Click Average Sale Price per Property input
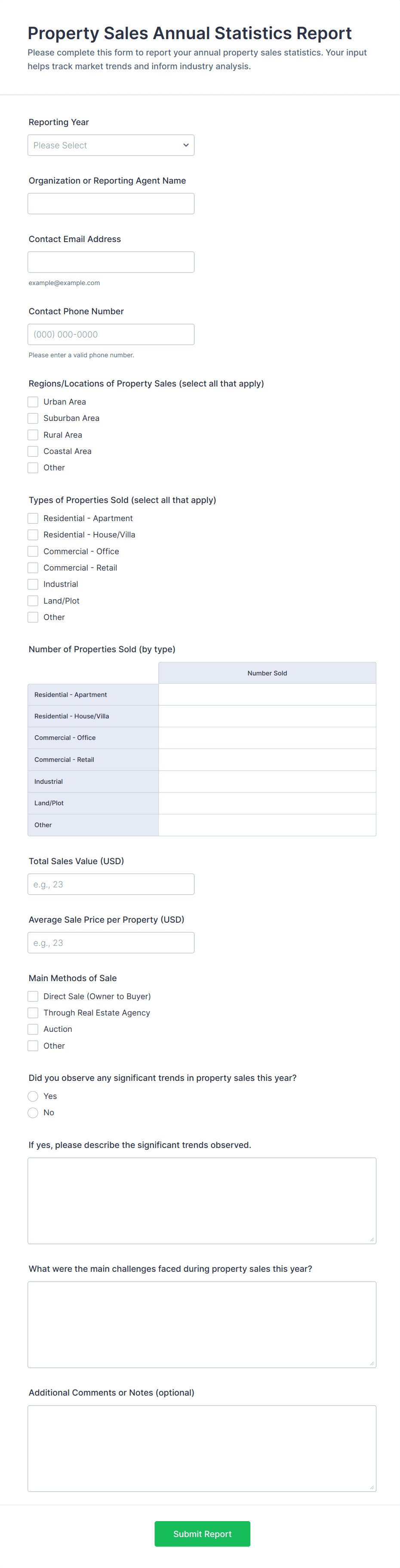Image resolution: width=400 pixels, height=1568 pixels. point(111,942)
